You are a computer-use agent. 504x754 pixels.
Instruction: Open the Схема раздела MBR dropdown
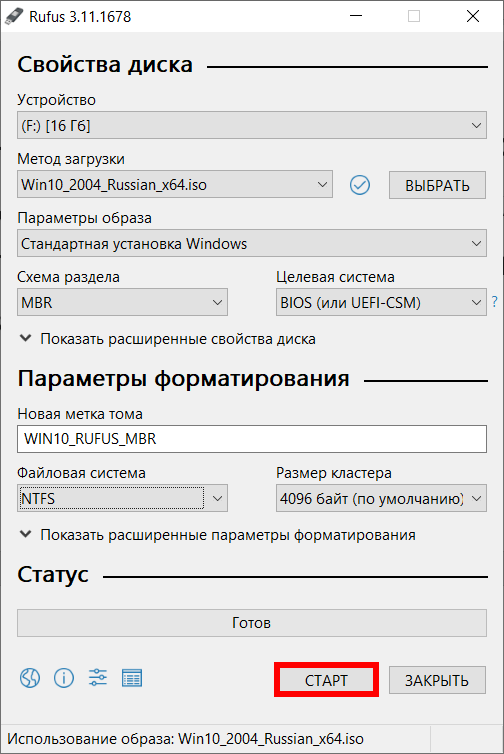[x=122, y=302]
